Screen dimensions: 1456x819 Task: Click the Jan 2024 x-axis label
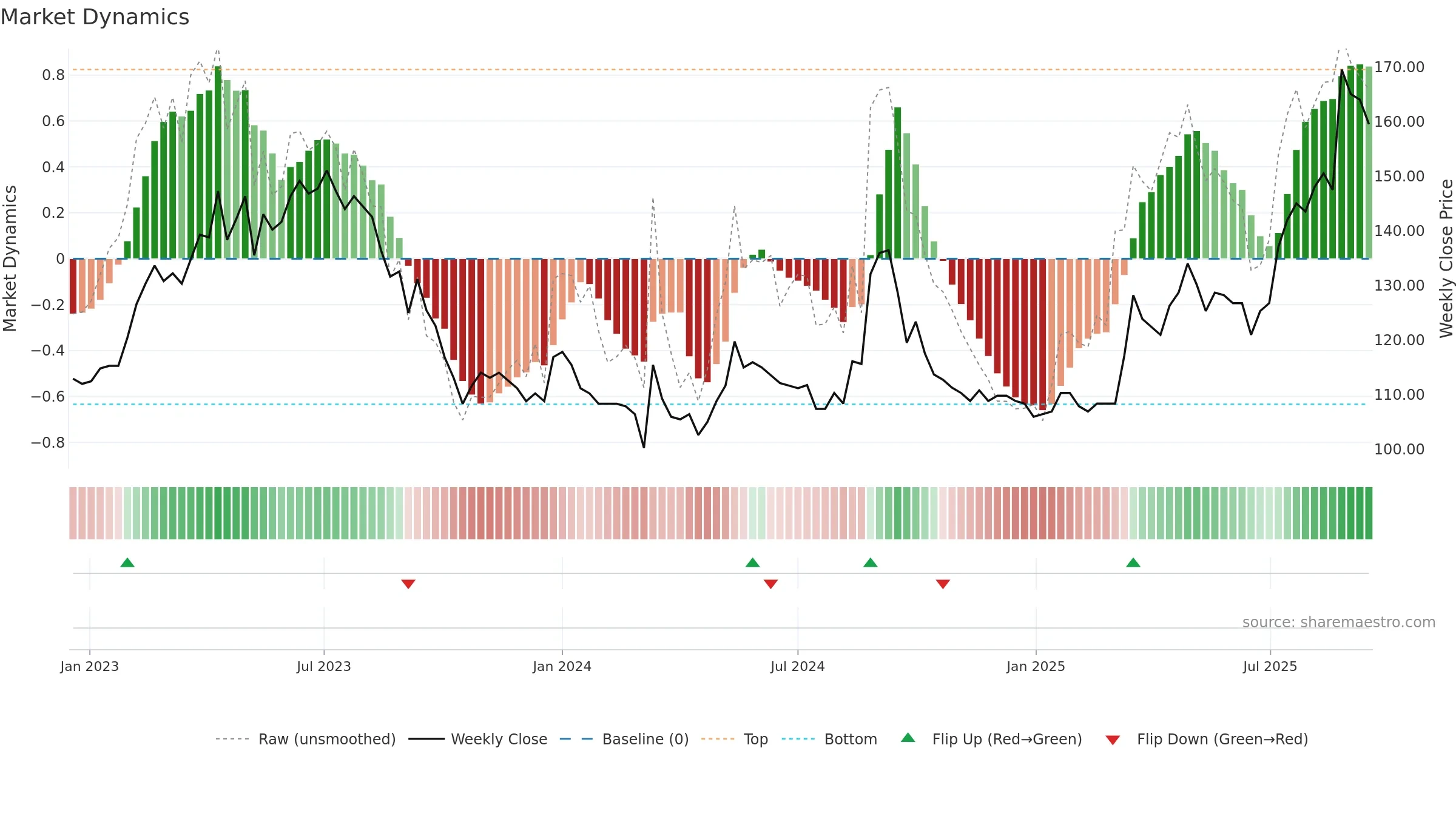coord(562,666)
